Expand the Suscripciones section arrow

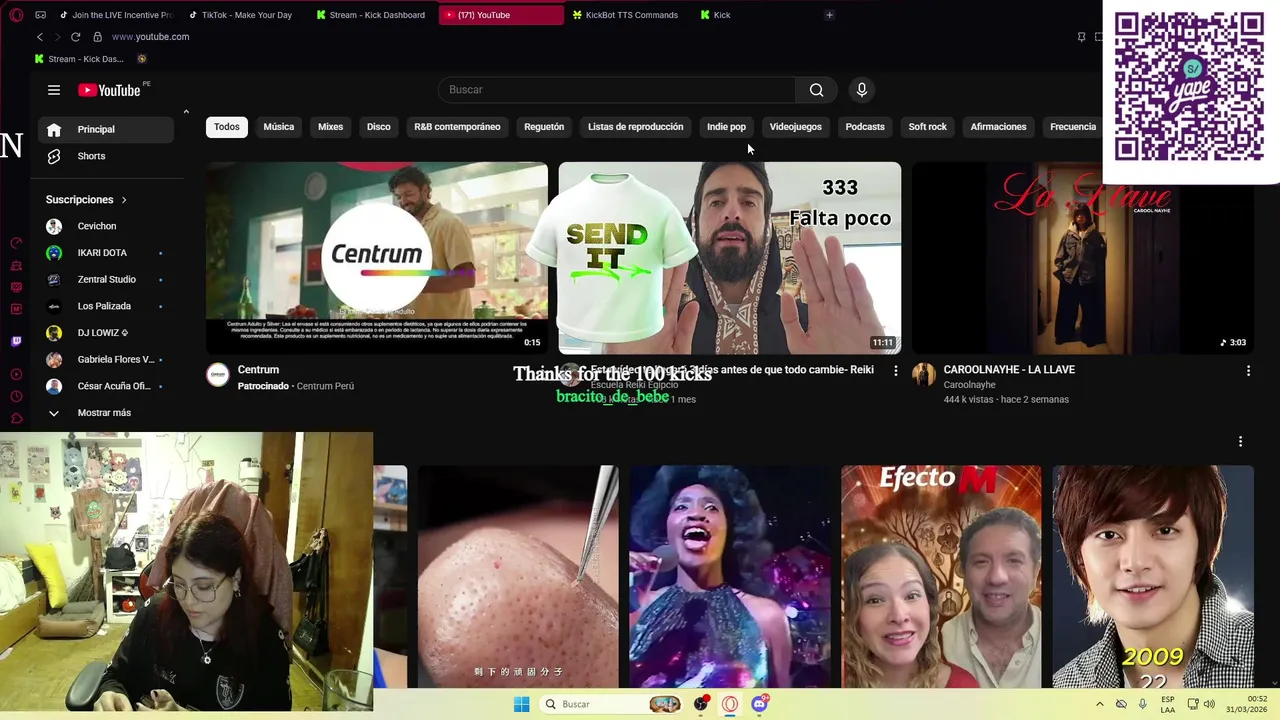(124, 200)
